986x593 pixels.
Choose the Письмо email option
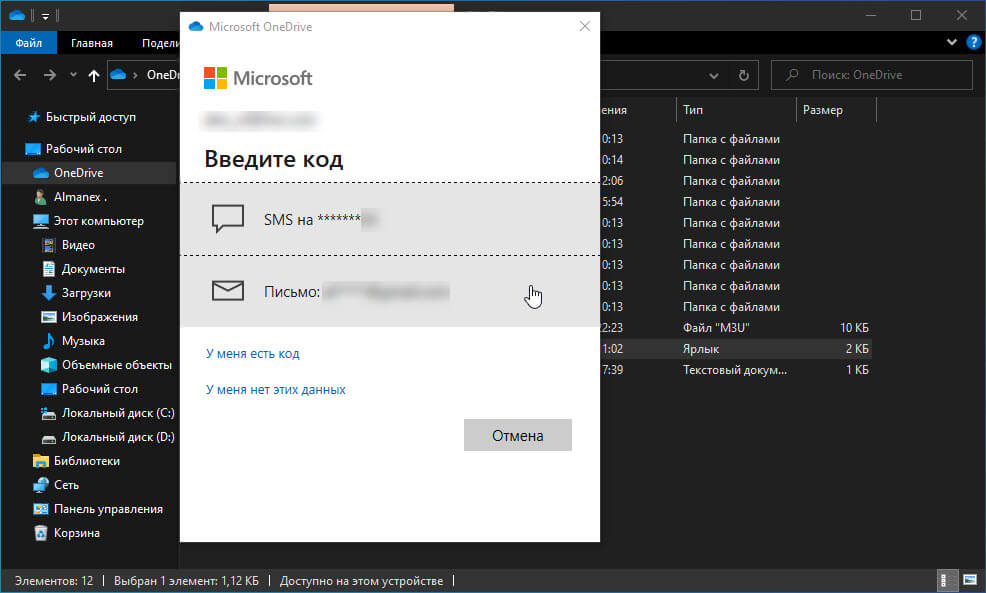tap(390, 291)
